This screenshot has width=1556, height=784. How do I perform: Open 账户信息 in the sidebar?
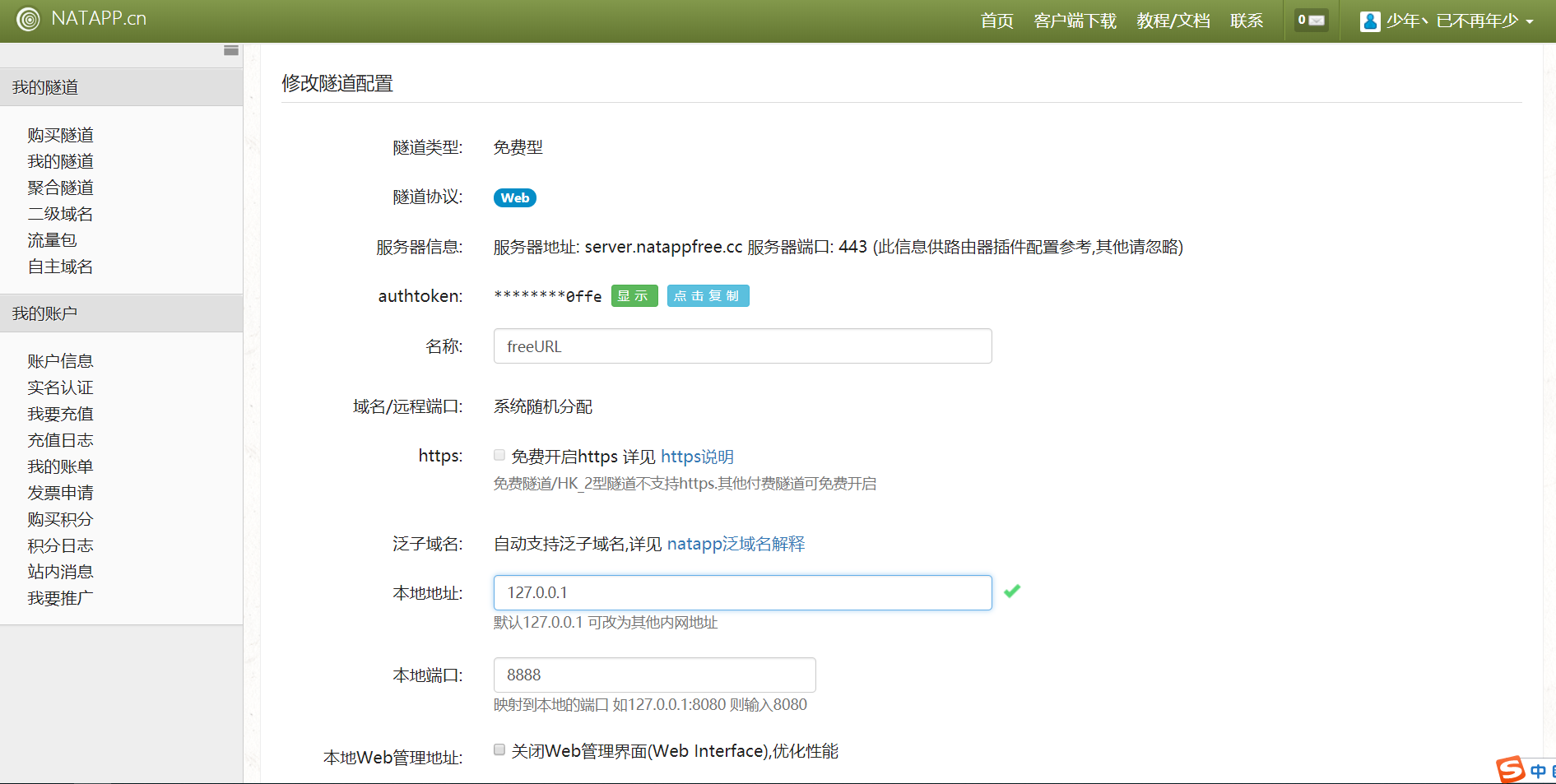point(60,361)
